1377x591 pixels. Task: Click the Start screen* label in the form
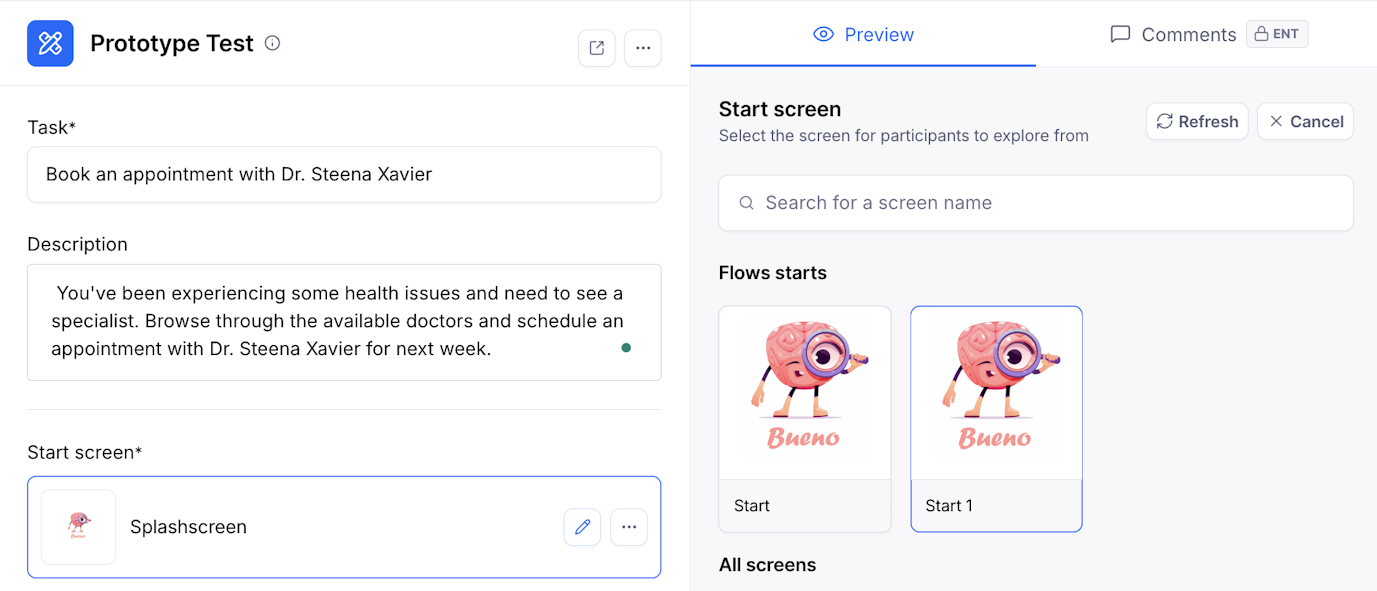[85, 452]
